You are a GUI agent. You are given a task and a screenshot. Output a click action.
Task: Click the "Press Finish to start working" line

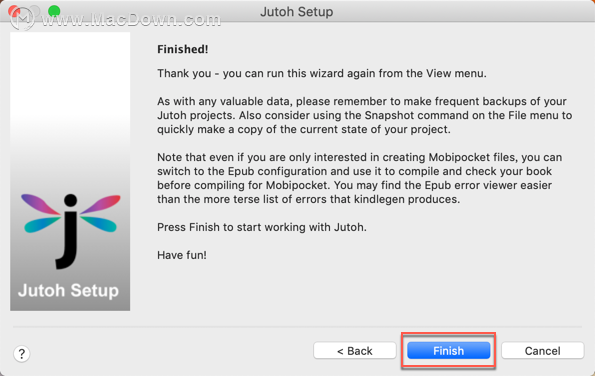[262, 227]
